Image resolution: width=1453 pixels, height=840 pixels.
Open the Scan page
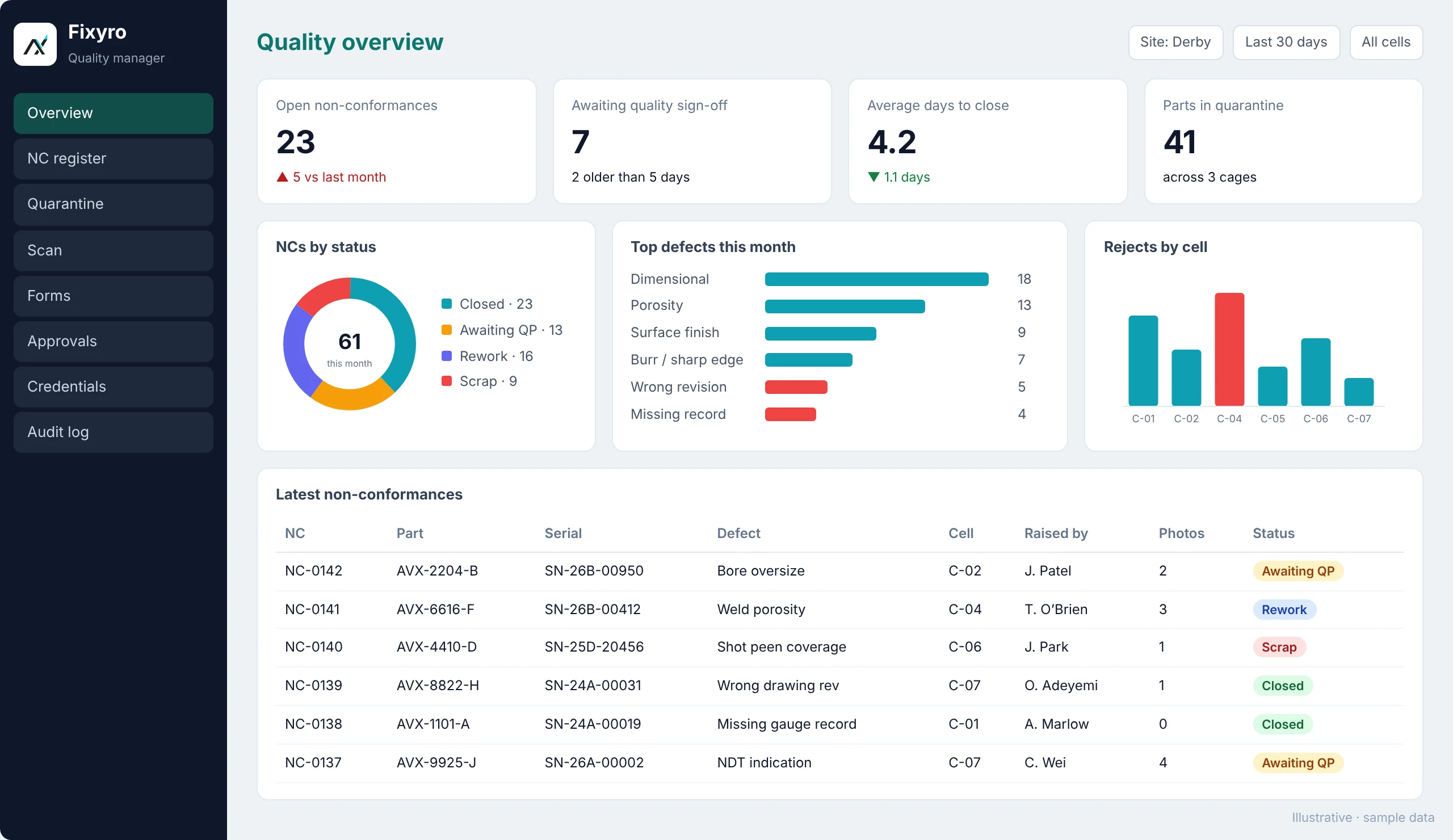pyautogui.click(x=114, y=250)
